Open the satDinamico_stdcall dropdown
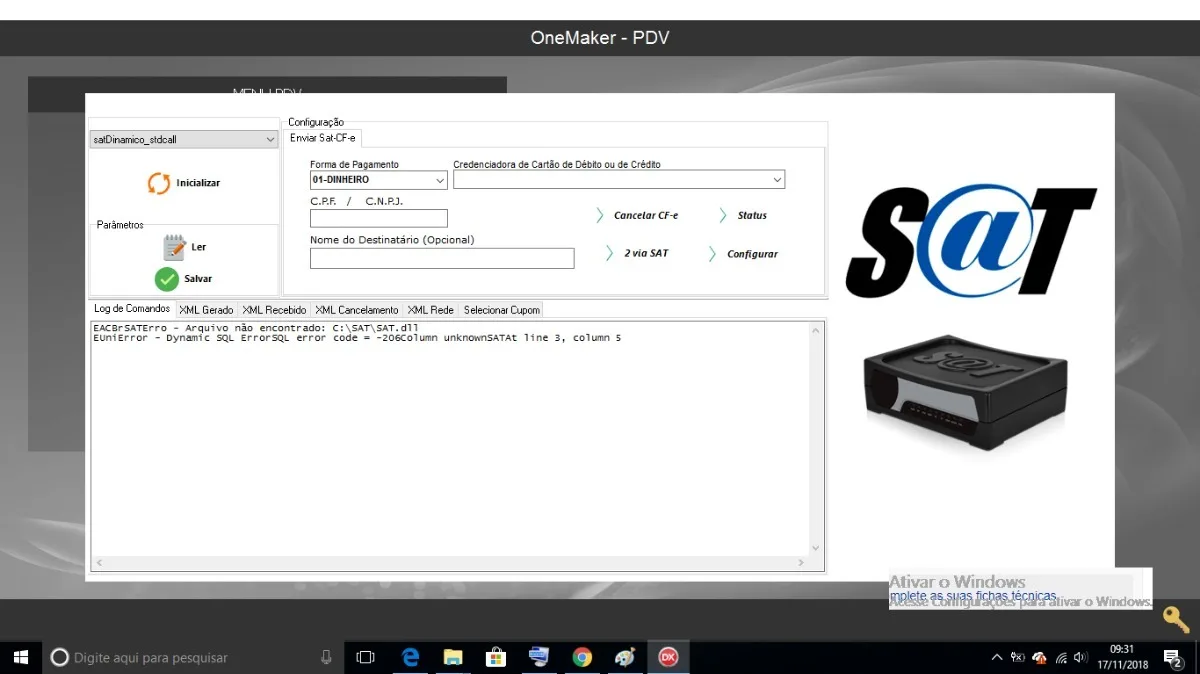 point(270,140)
